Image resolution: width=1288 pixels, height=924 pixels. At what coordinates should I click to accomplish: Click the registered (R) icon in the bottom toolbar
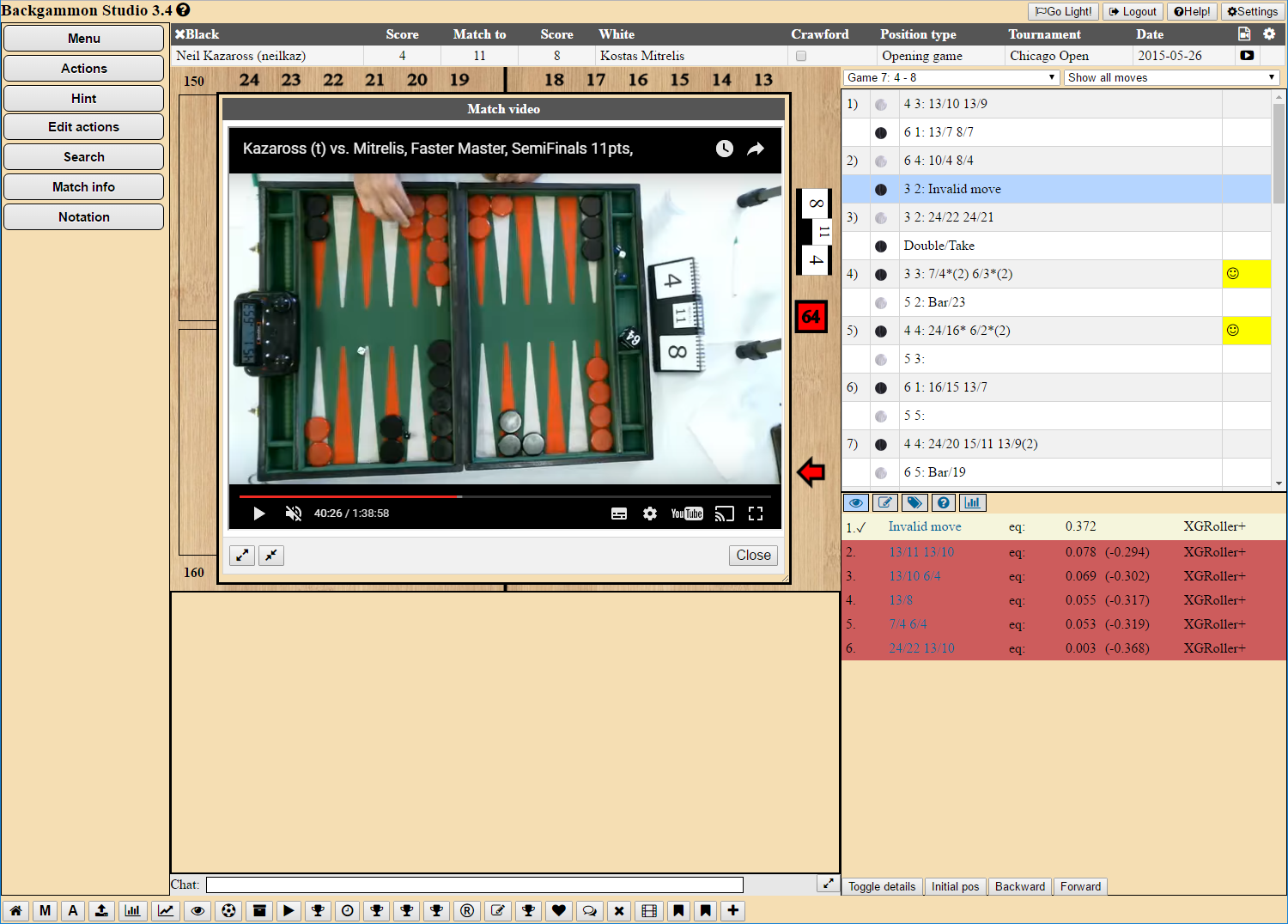click(x=467, y=910)
